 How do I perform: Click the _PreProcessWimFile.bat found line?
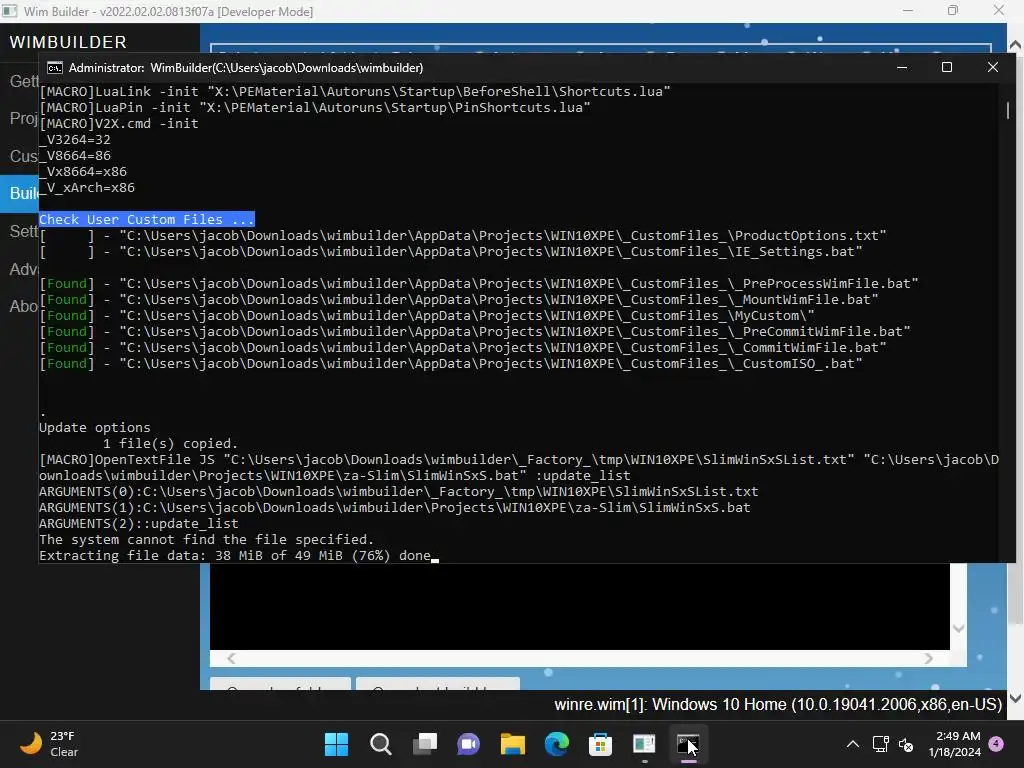[x=479, y=283]
